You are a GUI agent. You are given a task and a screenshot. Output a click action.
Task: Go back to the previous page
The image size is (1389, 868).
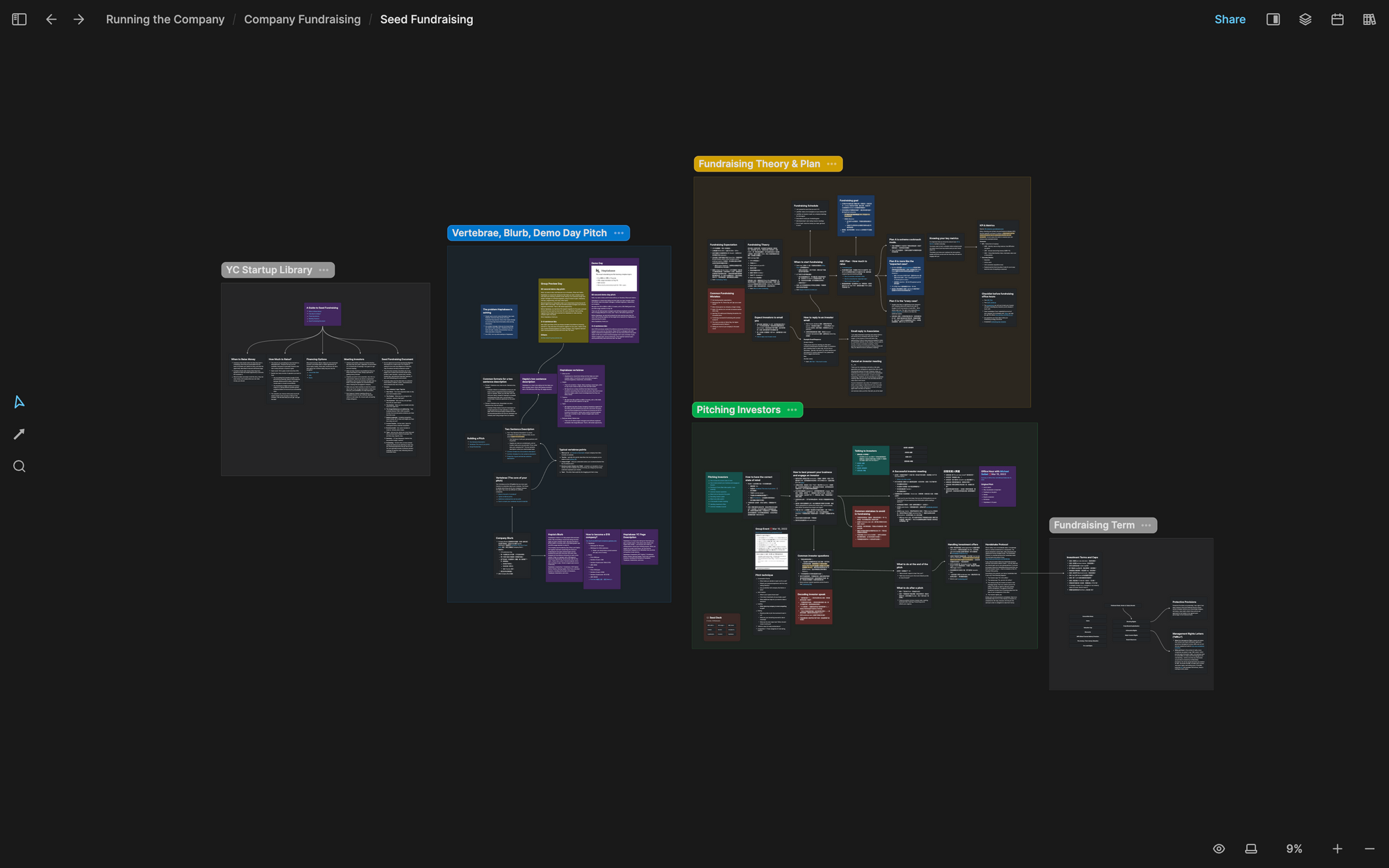(51, 19)
